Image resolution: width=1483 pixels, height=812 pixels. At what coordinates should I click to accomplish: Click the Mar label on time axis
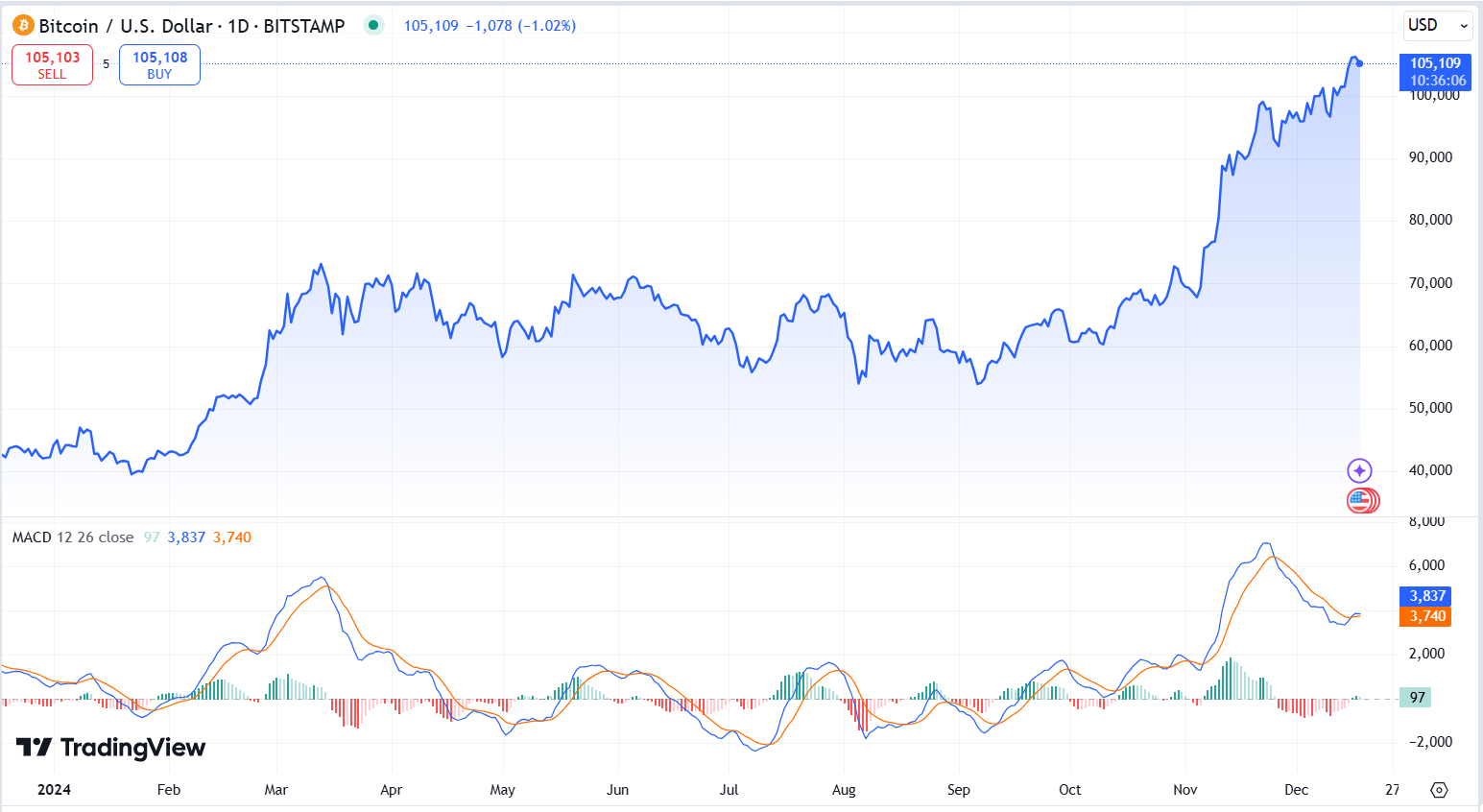point(276,790)
